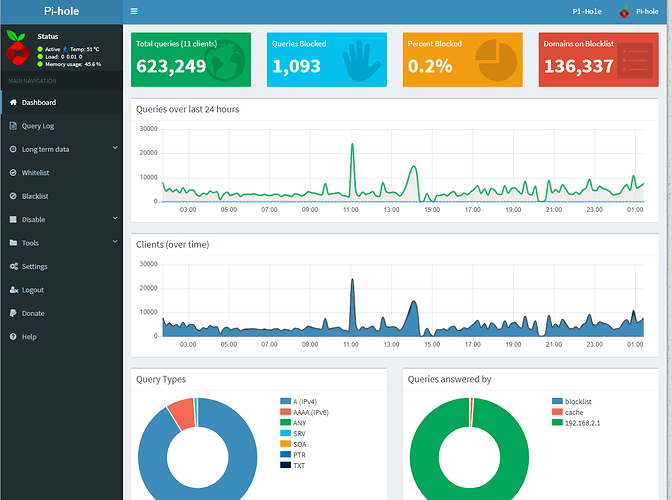672x500 pixels.
Task: Toggle the ANY legend swatch
Action: pyautogui.click(x=285, y=423)
